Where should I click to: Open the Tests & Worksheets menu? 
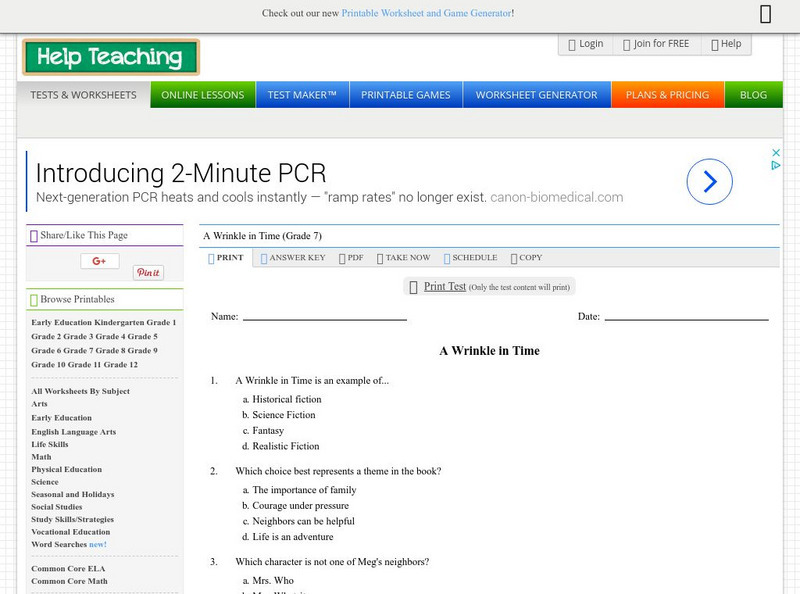coord(84,95)
